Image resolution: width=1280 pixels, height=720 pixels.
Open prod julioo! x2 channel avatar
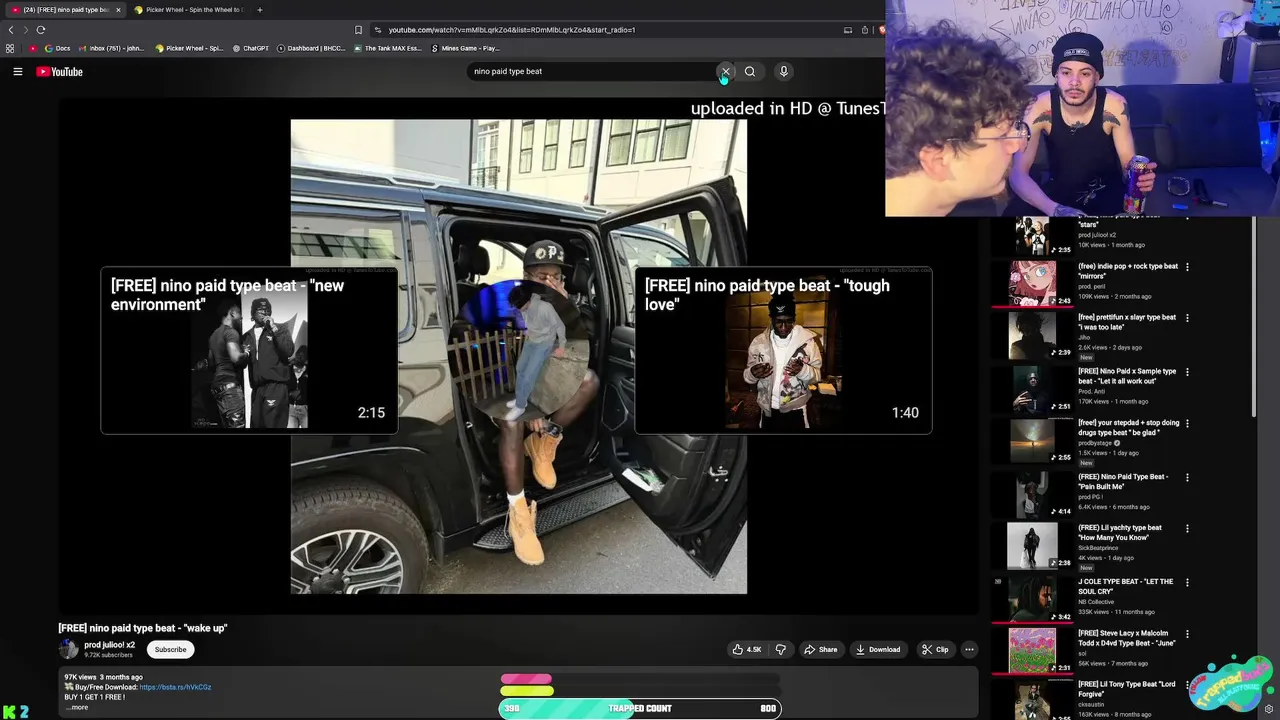[68, 649]
